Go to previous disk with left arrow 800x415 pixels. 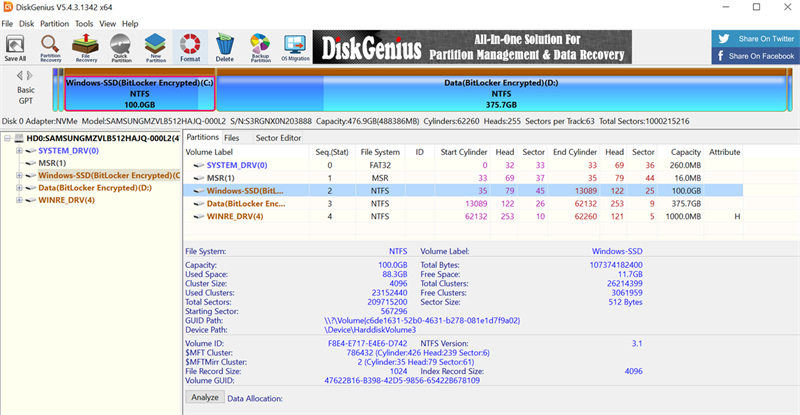[x=20, y=76]
